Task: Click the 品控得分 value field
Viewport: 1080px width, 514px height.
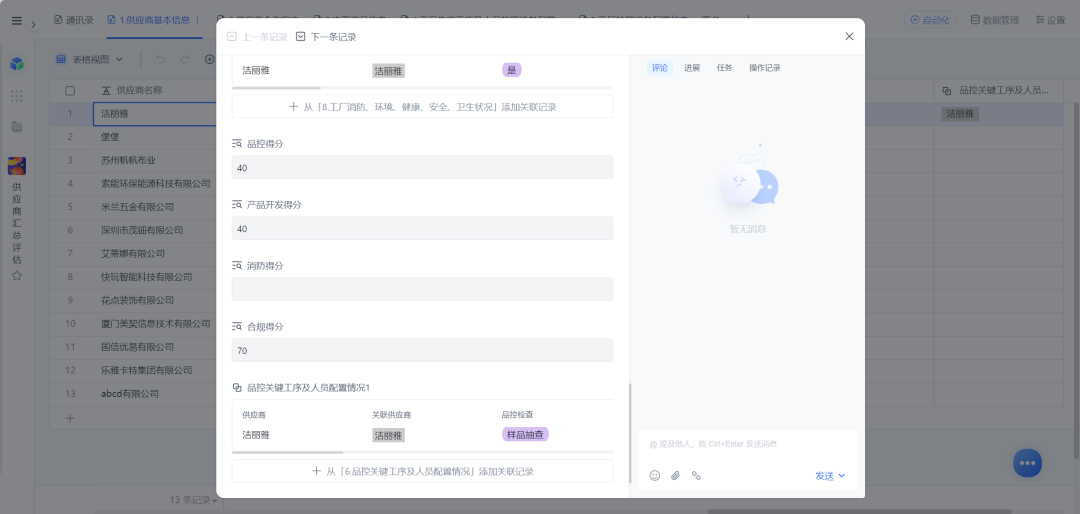Action: click(422, 167)
